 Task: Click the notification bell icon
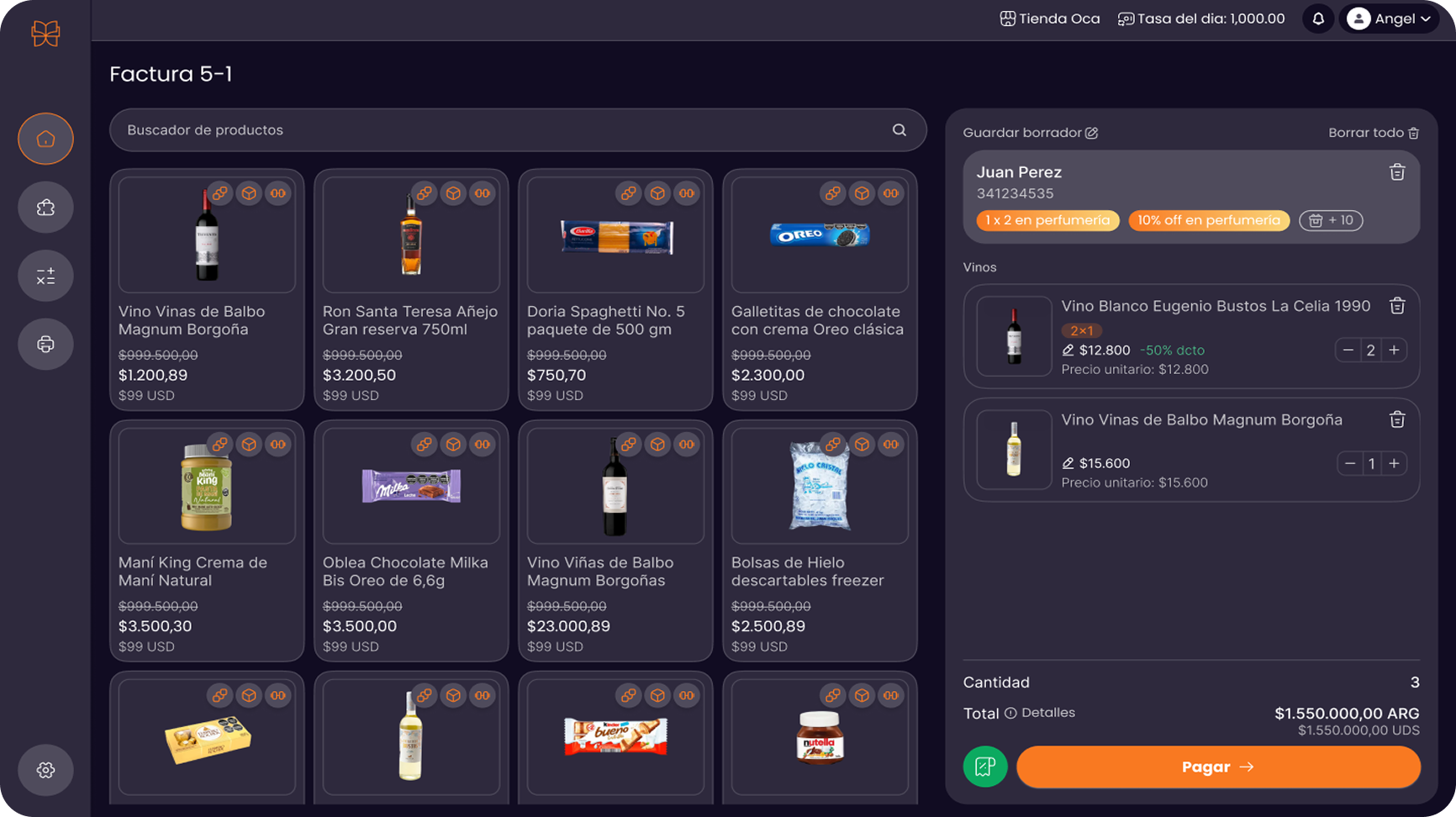(x=1318, y=18)
